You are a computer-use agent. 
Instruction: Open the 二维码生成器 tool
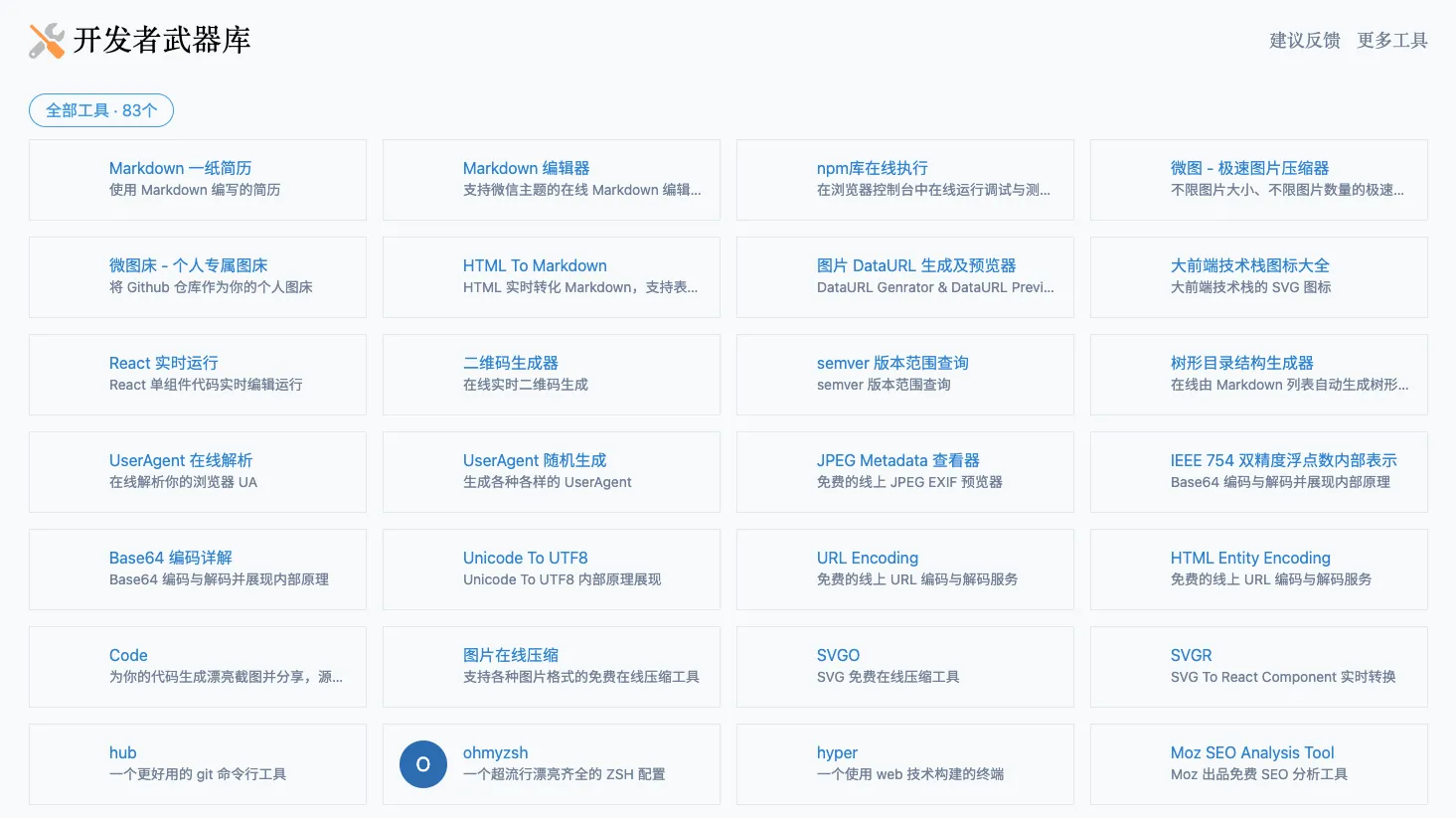(510, 363)
